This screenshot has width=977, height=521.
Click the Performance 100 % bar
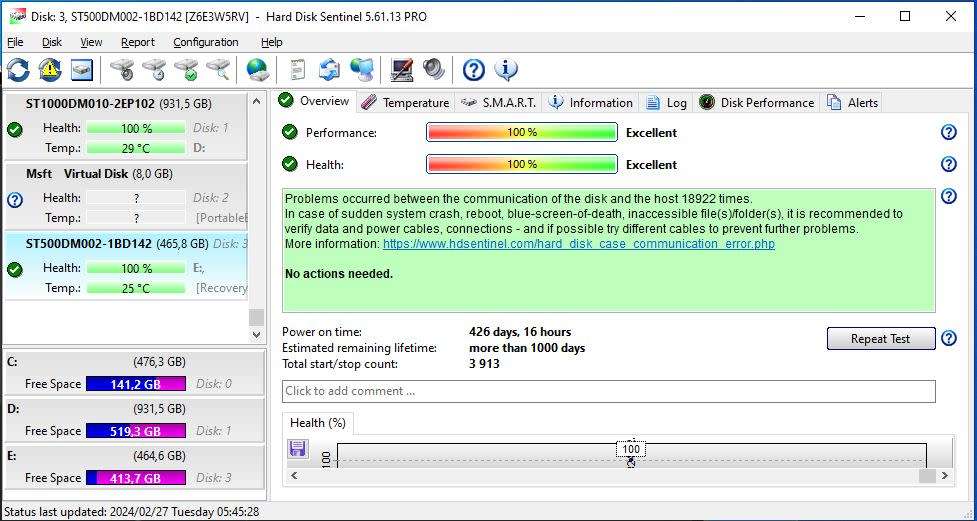point(522,132)
